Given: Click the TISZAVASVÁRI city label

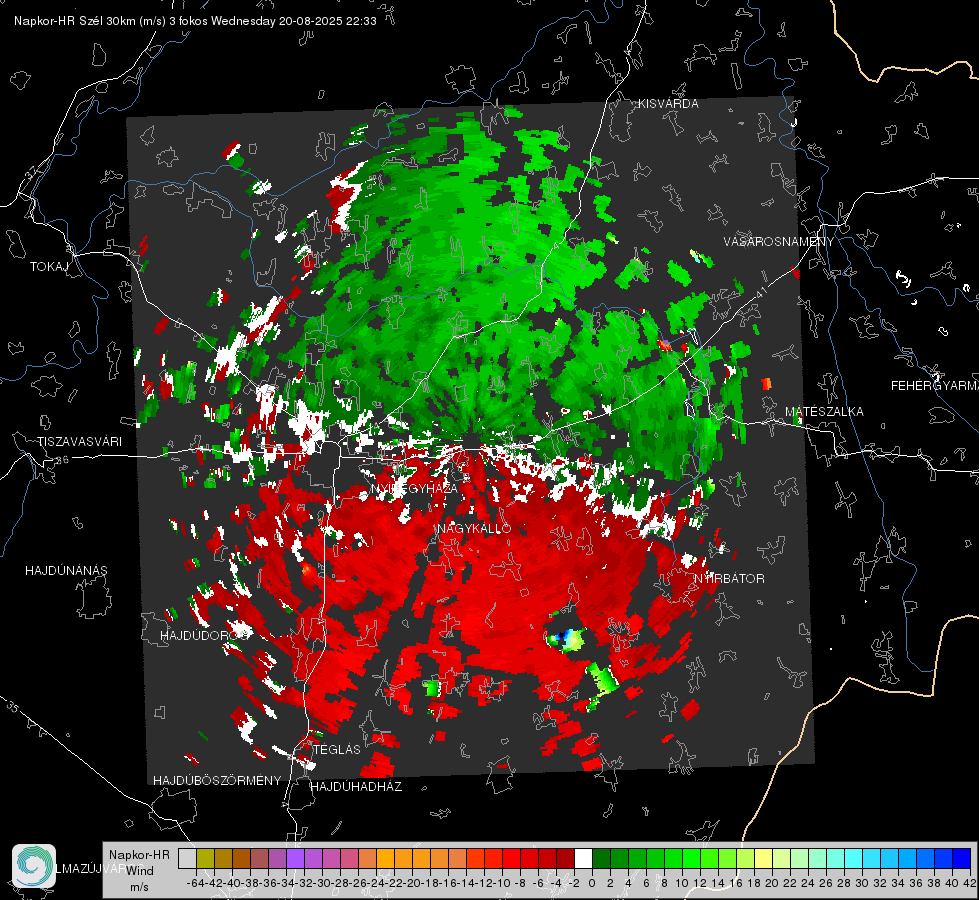Looking at the screenshot, I should point(79,442).
